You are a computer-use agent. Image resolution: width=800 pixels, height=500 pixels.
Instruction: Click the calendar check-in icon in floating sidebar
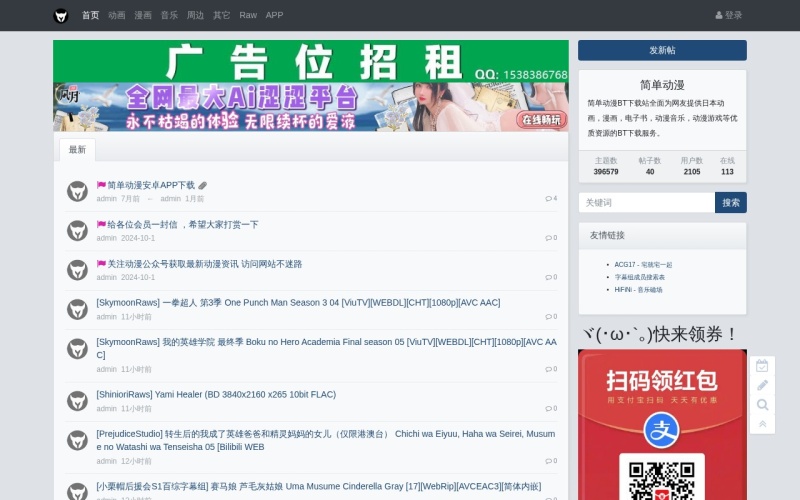762,366
